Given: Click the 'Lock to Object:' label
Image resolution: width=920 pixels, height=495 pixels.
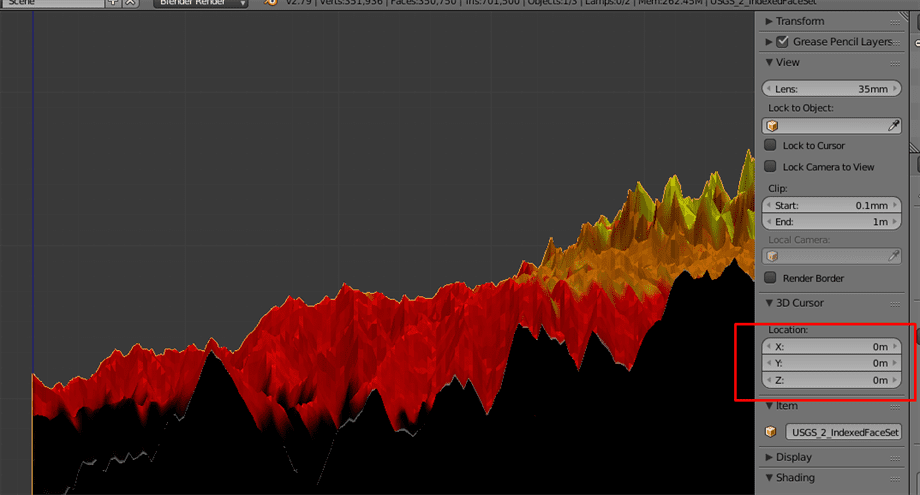Looking at the screenshot, I should [x=800, y=108].
